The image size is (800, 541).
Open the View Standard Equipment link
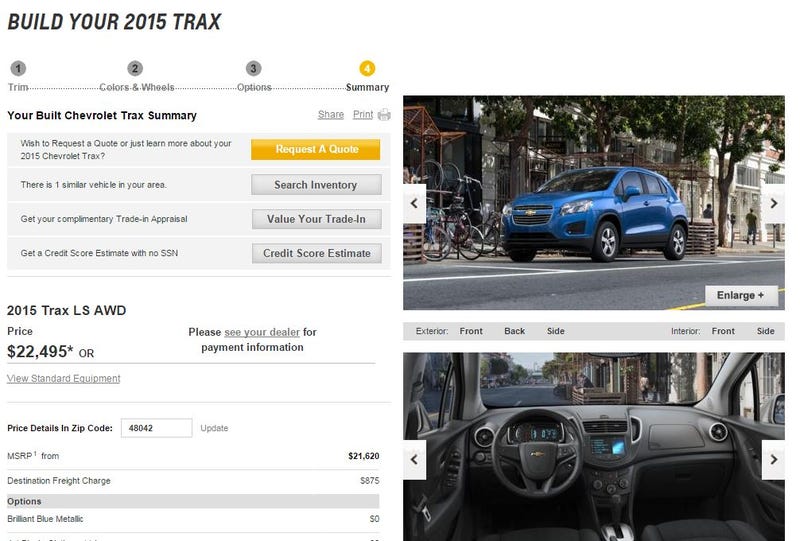[x=64, y=379]
